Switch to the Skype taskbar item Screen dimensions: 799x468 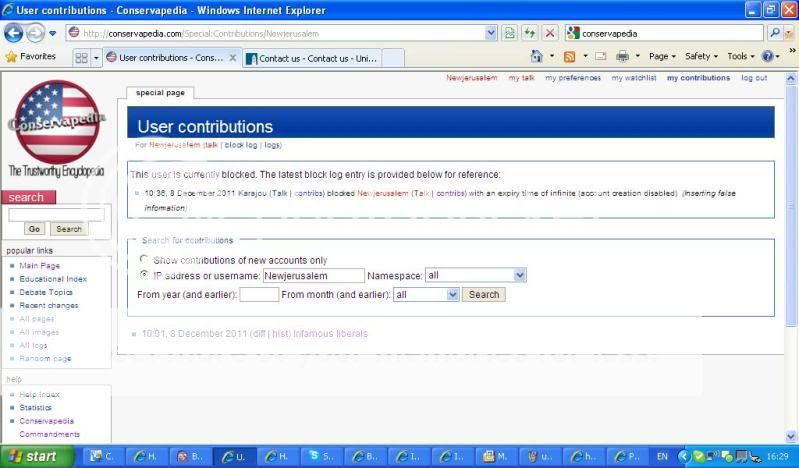point(323,456)
